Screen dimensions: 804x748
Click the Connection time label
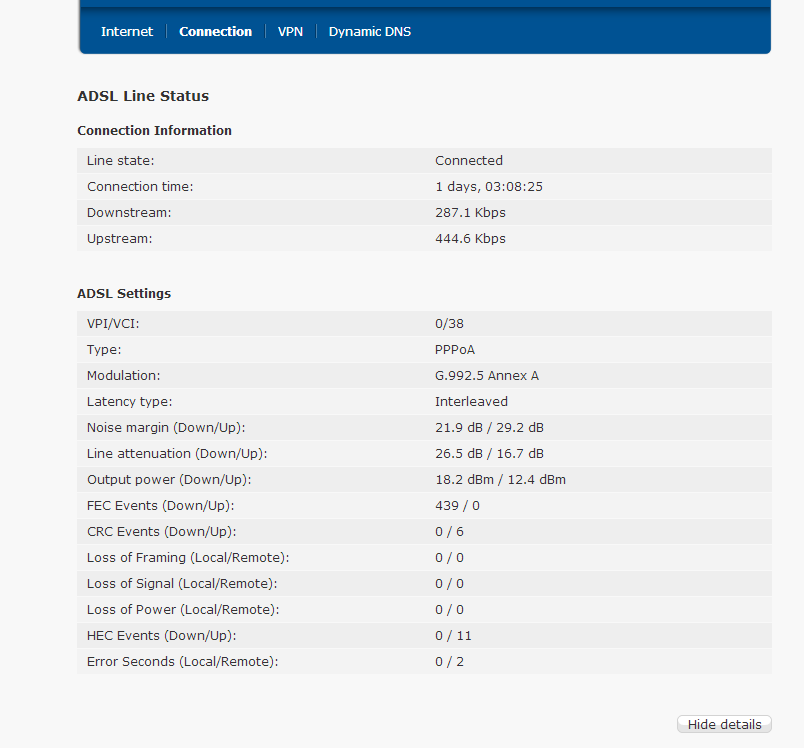pyautogui.click(x=140, y=187)
